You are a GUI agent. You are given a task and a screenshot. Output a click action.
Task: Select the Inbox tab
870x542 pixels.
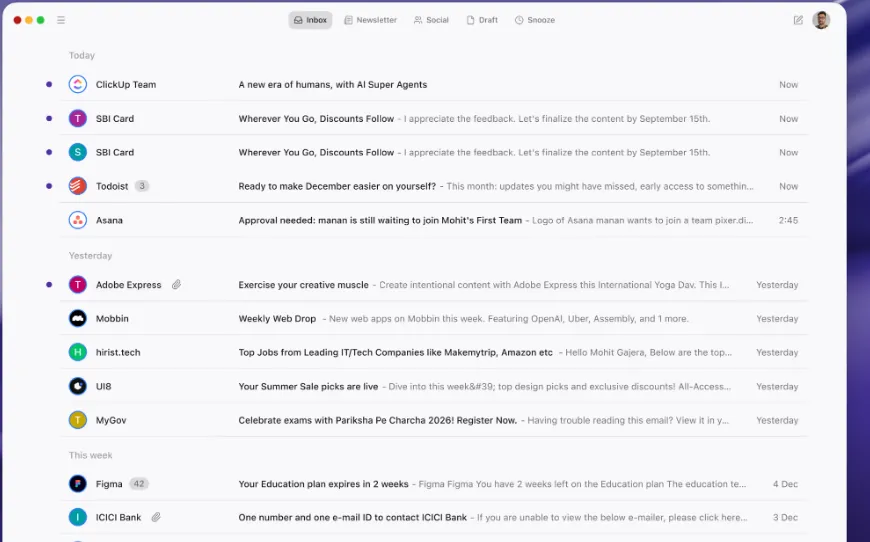point(310,20)
